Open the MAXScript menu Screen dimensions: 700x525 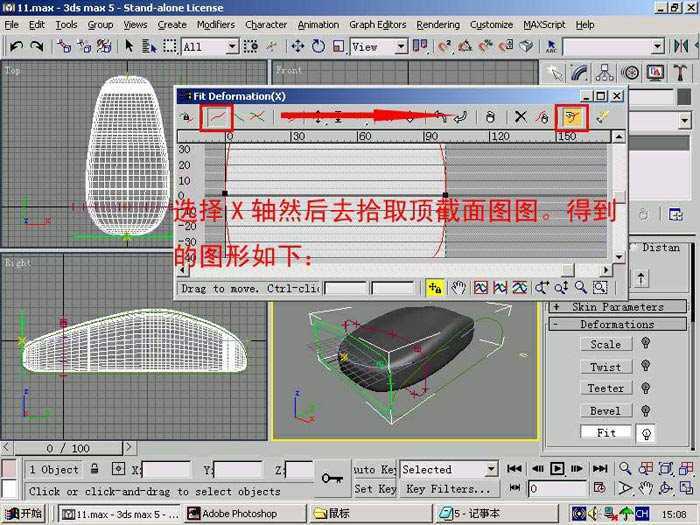(x=544, y=25)
